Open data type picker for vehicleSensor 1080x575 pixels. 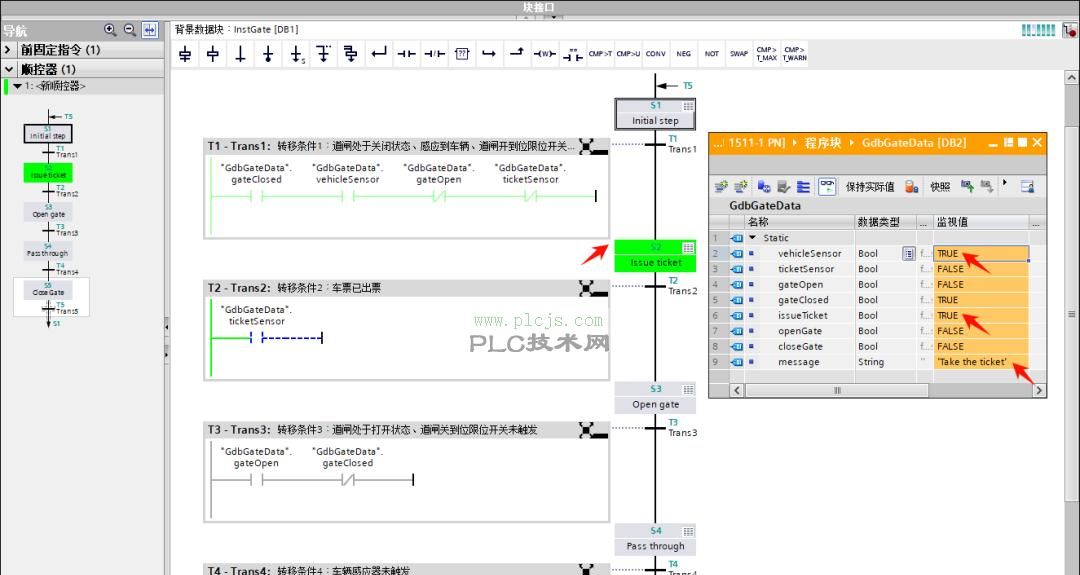click(908, 253)
